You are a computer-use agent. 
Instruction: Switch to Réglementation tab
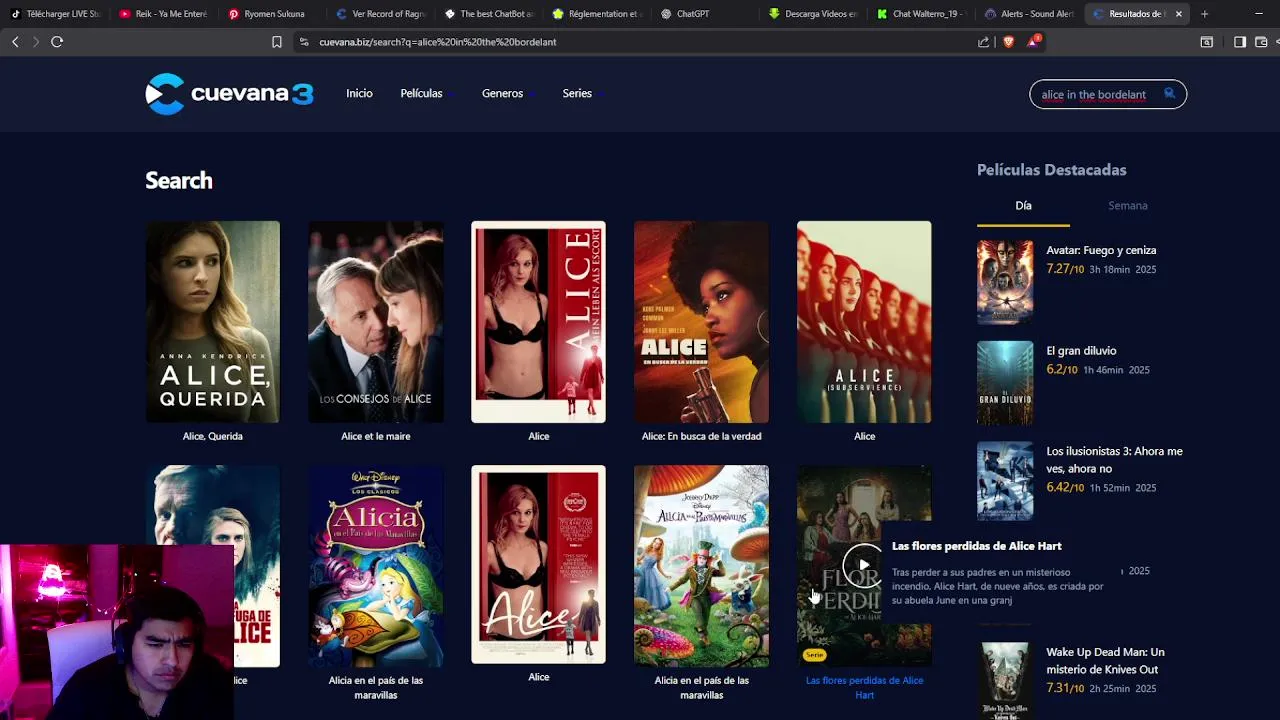point(597,14)
